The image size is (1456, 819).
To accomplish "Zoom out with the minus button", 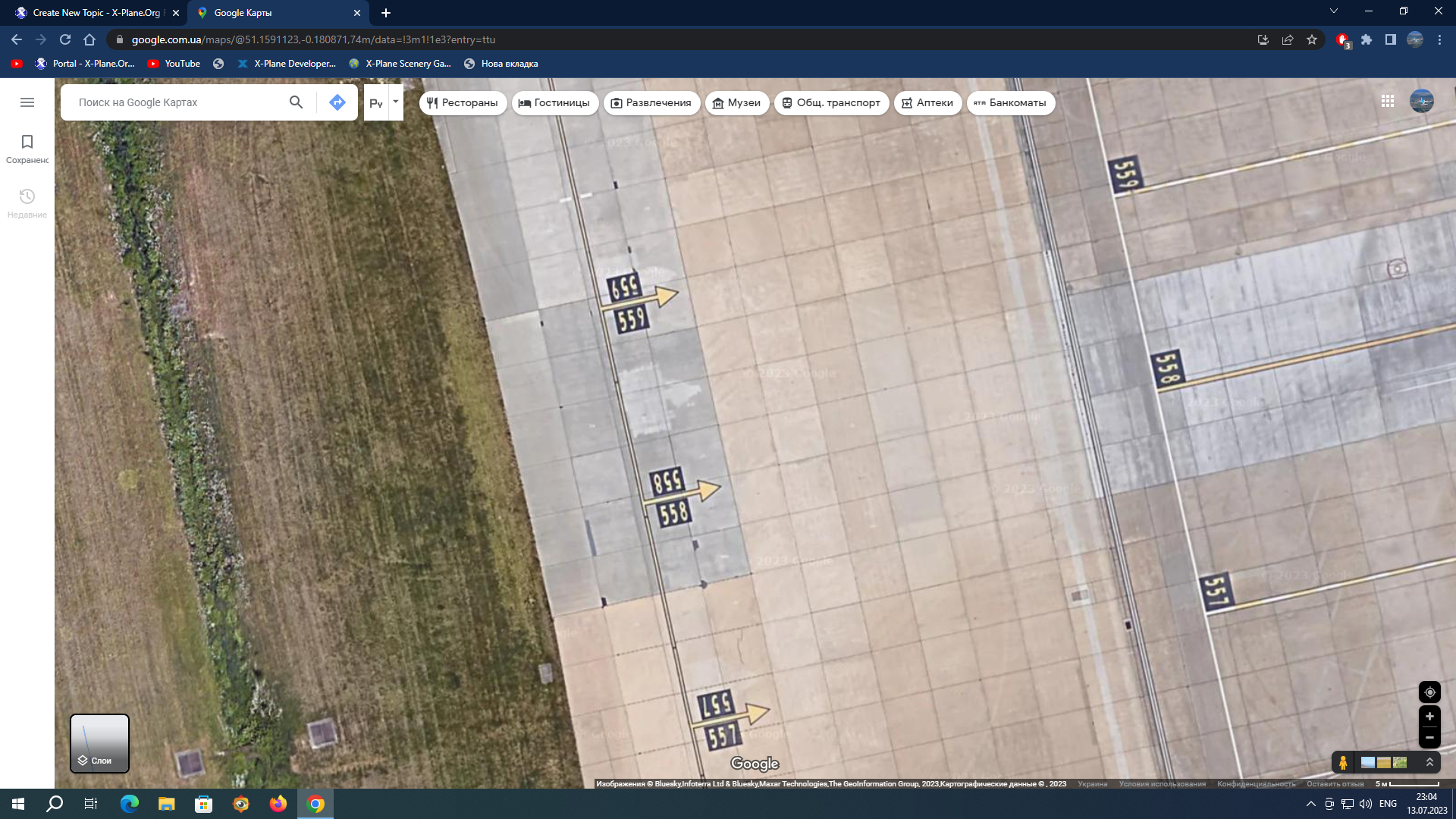I will click(1429, 737).
